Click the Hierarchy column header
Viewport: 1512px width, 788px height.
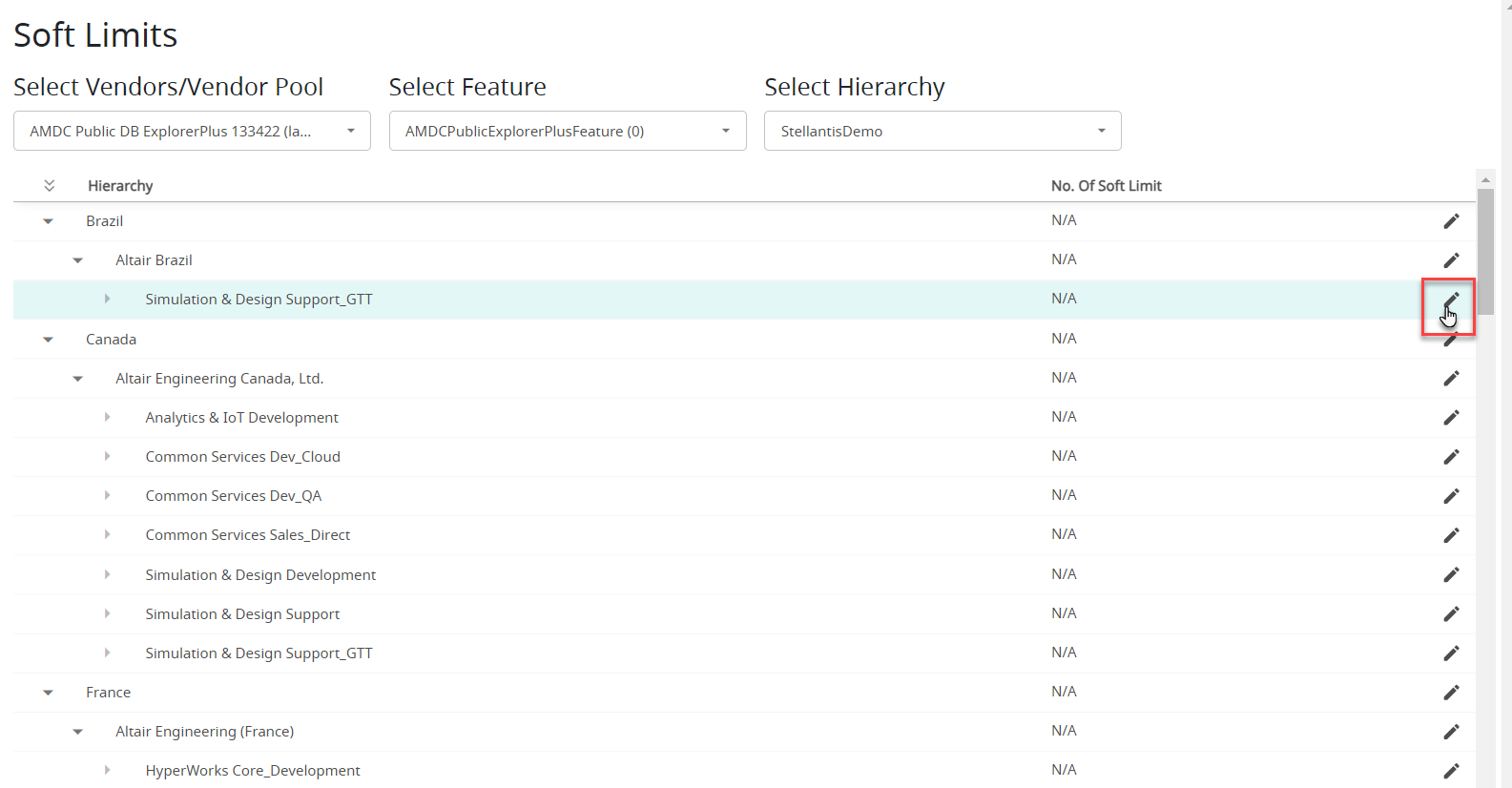pos(120,186)
